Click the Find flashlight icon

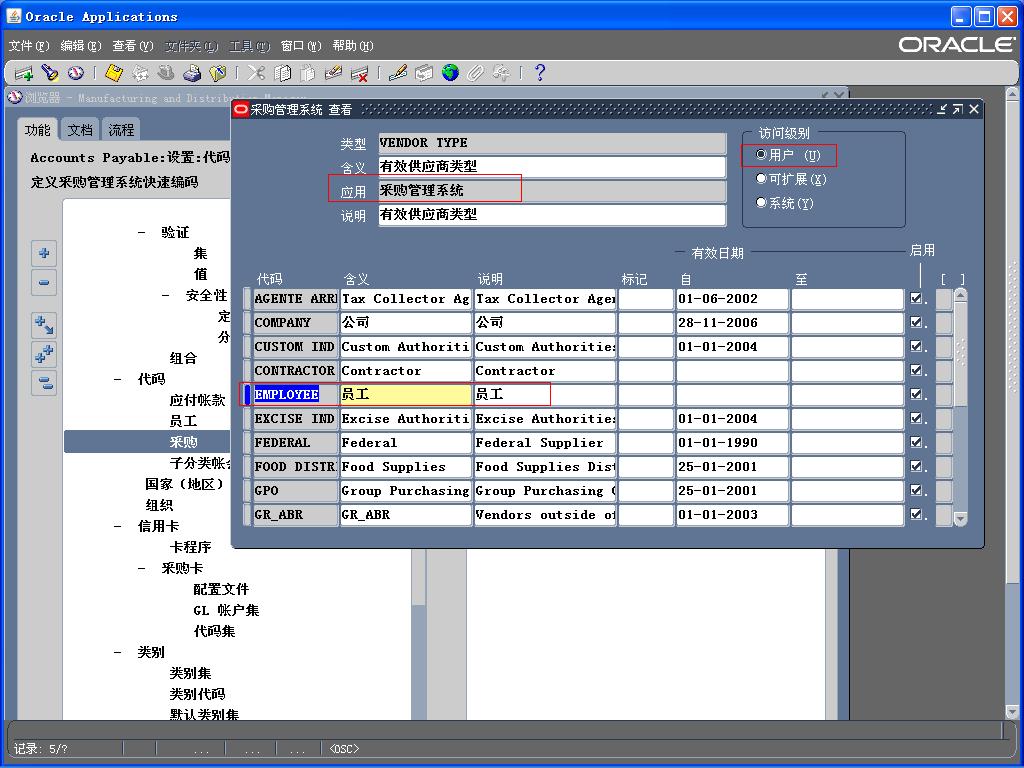[x=50, y=73]
